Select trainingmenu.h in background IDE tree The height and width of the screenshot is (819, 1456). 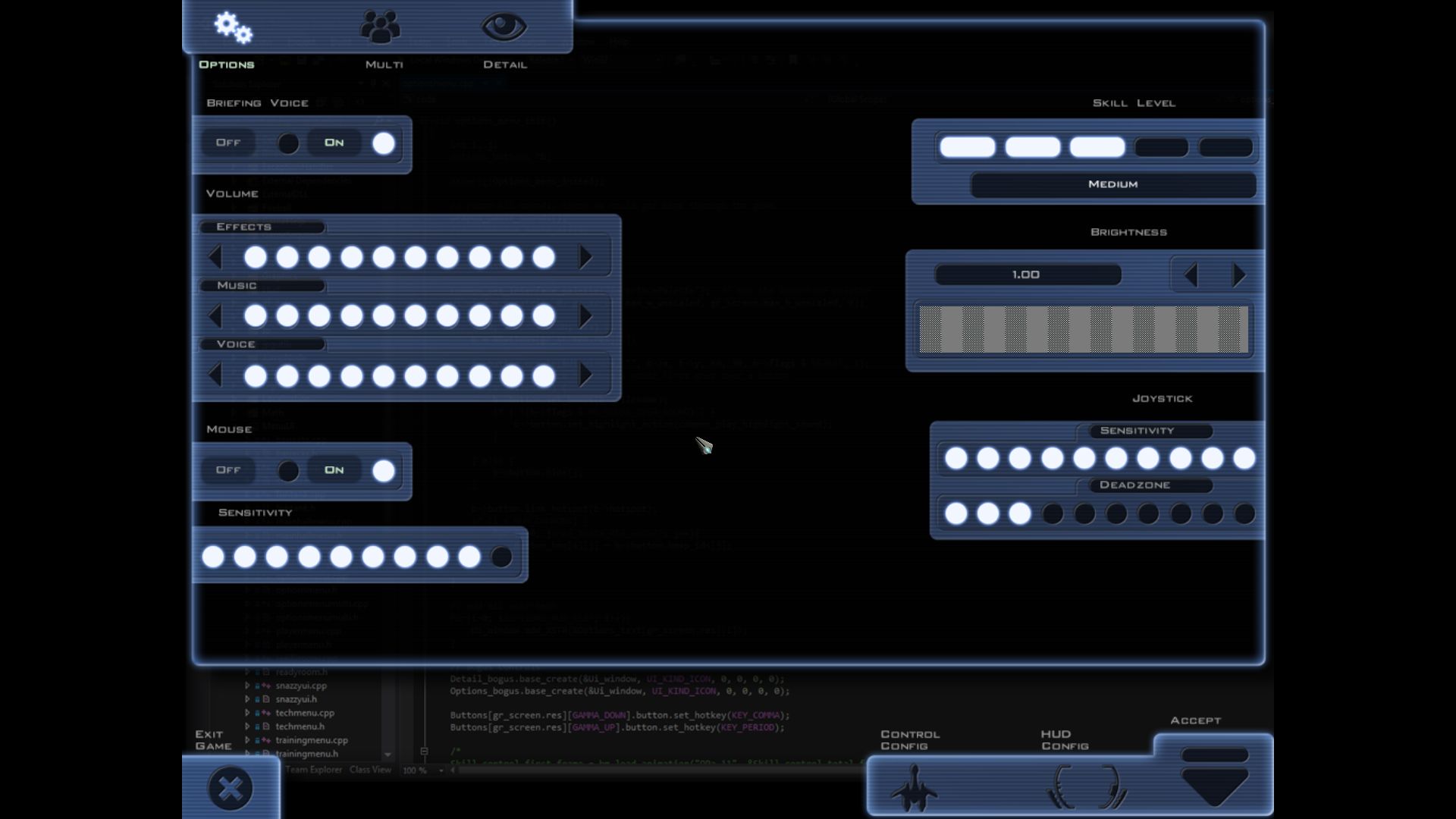tap(306, 754)
